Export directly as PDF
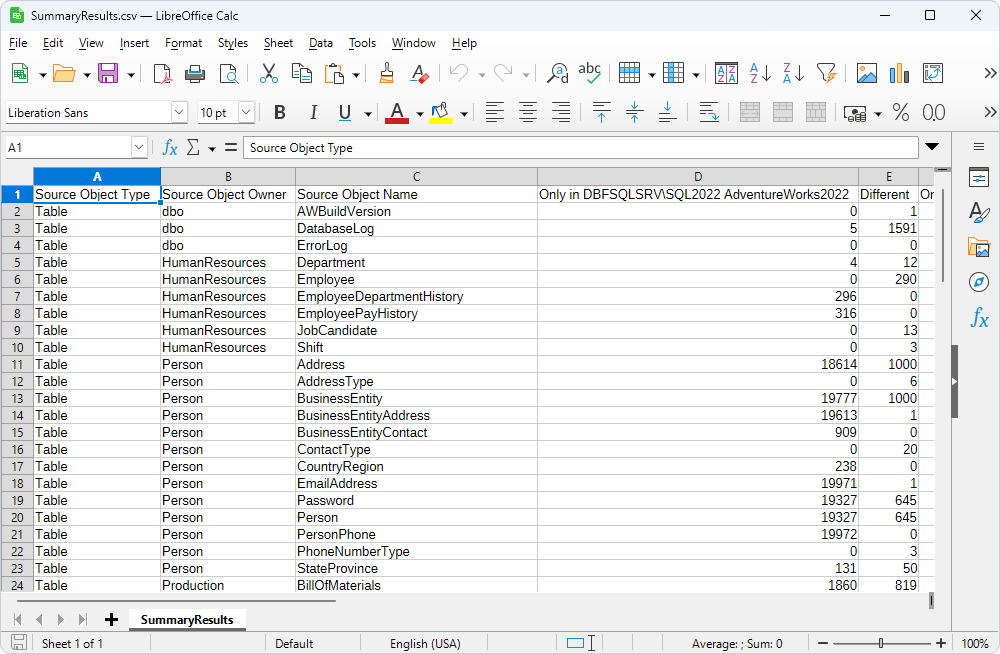This screenshot has width=1000, height=654. click(x=163, y=73)
